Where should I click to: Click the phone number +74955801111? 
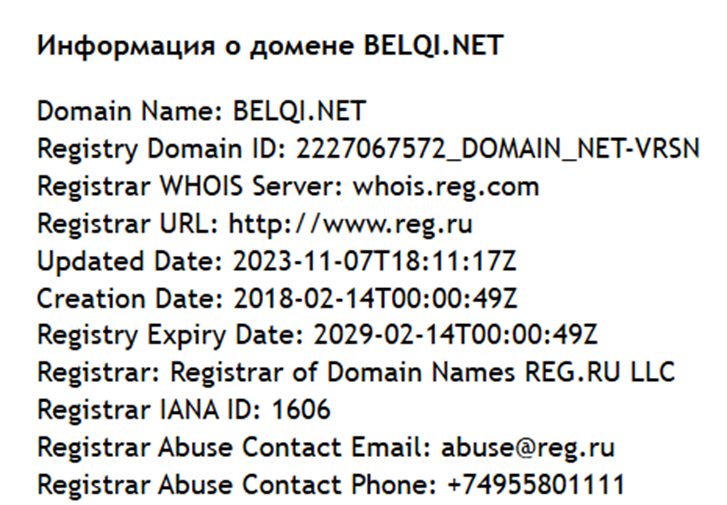click(536, 485)
